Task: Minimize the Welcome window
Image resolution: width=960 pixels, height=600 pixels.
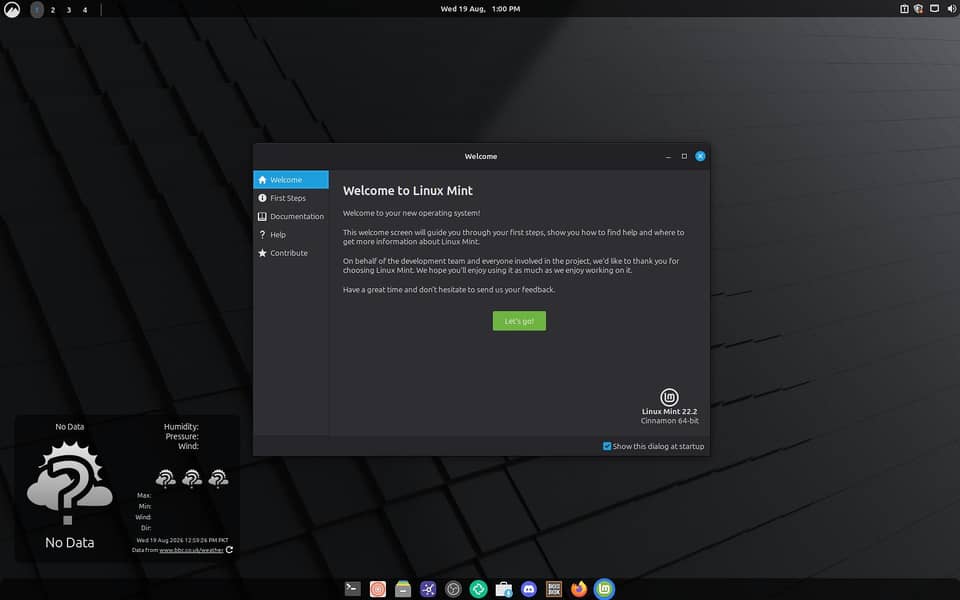Action: (668, 157)
